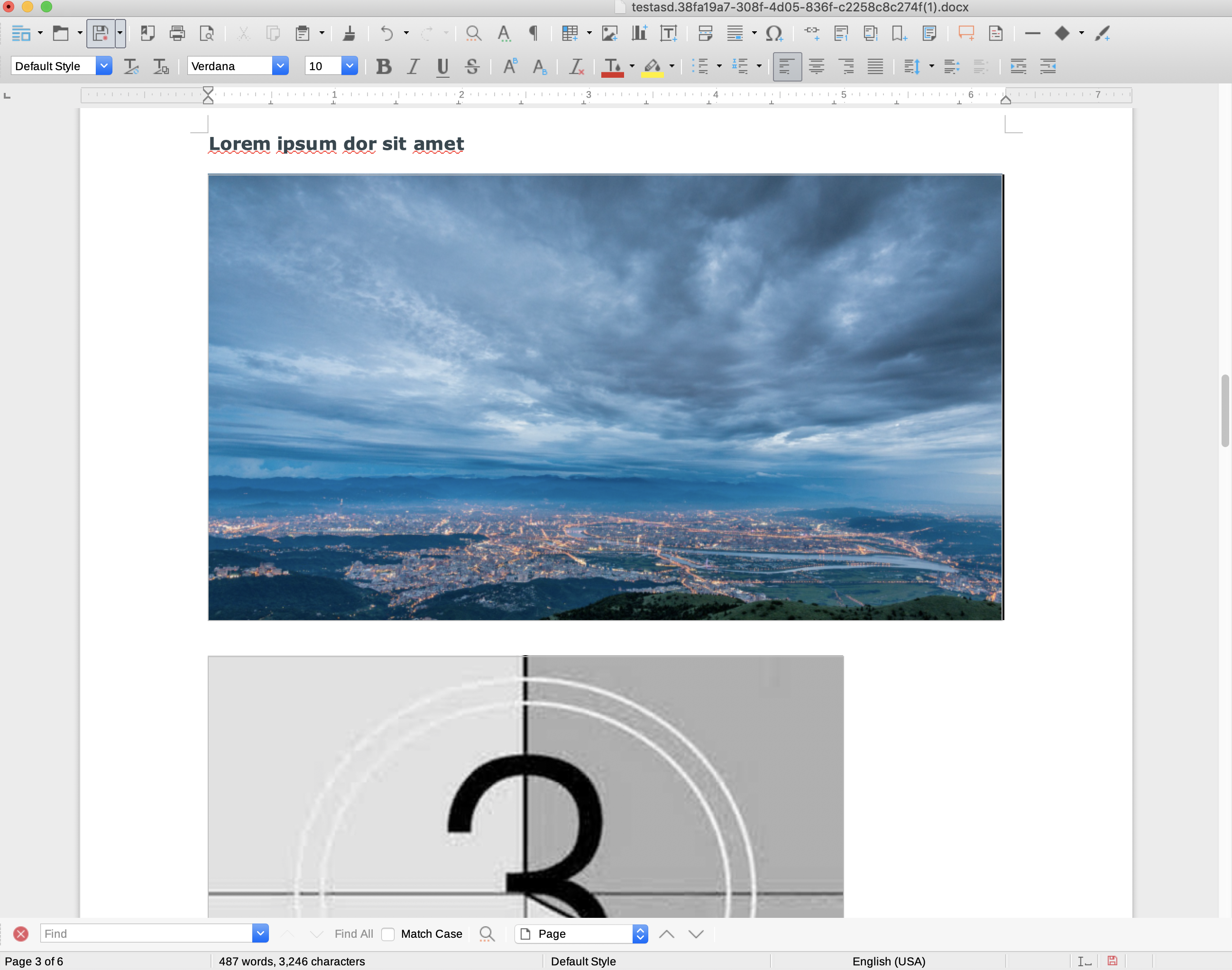The image size is (1232, 970).
Task: Click New Style from Selection icon
Action: pyautogui.click(x=161, y=66)
